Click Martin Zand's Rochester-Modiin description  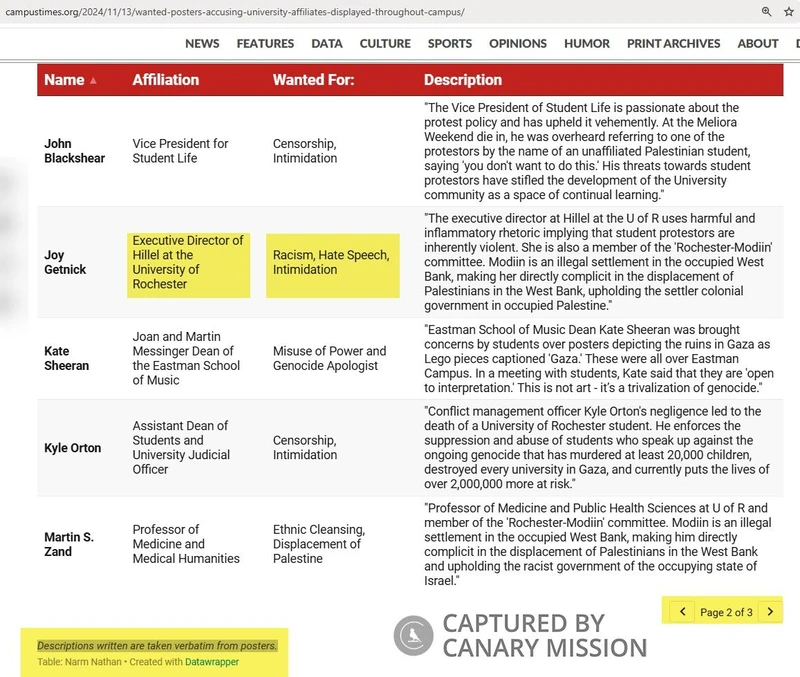[597, 544]
